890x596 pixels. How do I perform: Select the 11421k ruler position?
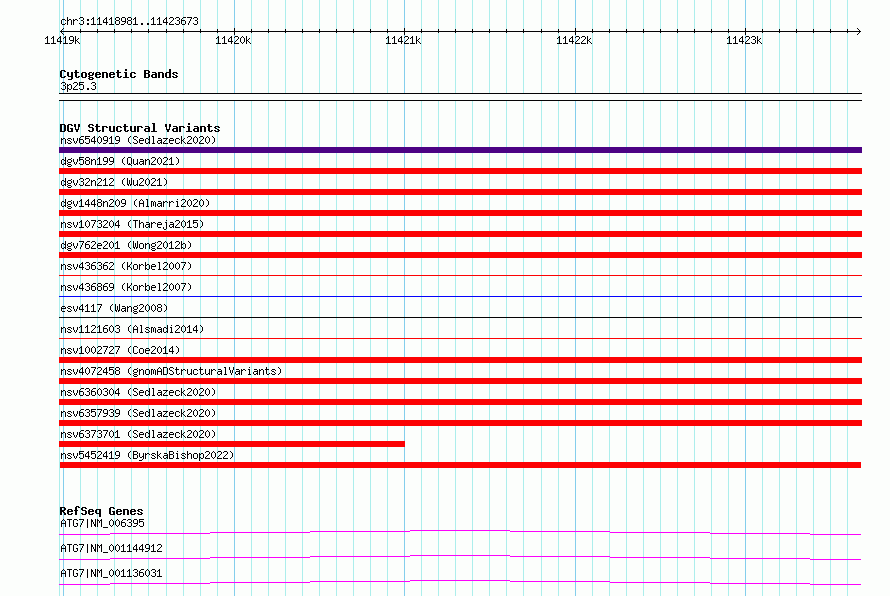[x=404, y=40]
